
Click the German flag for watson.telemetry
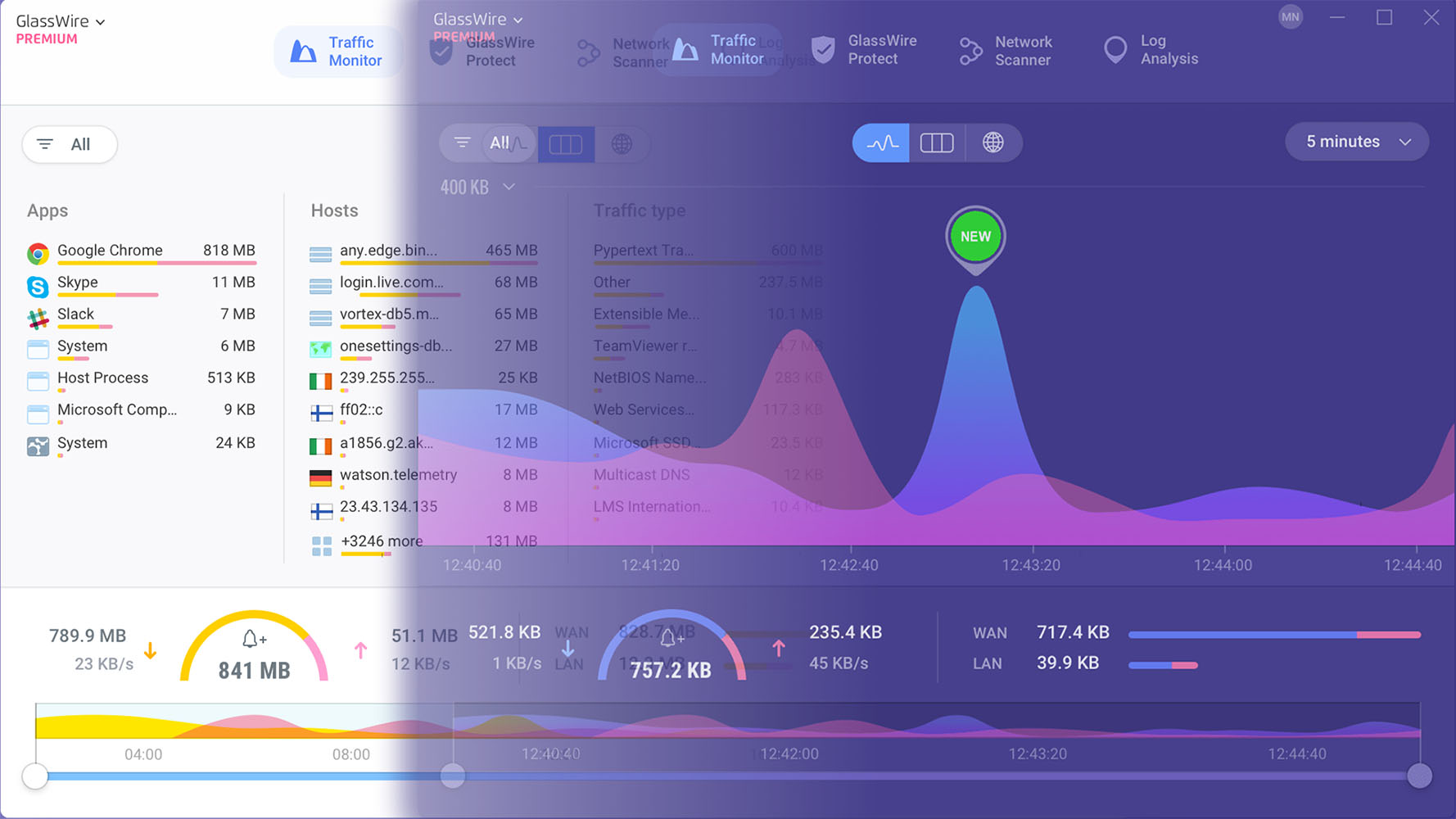(x=321, y=478)
